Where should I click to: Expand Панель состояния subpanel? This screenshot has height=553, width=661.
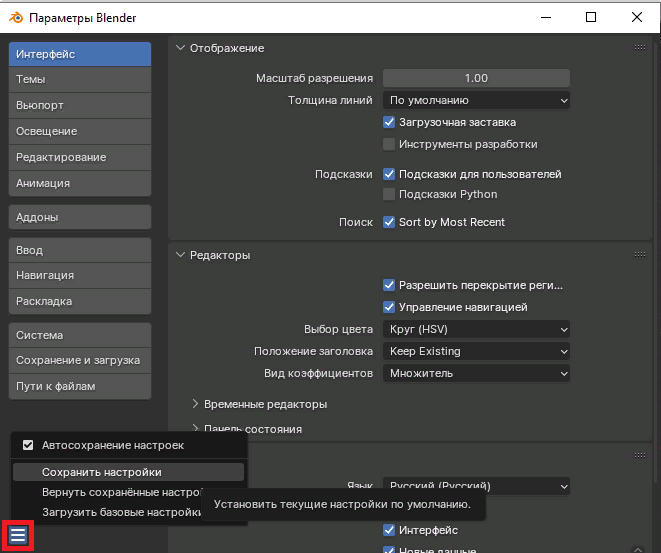pyautogui.click(x=195, y=428)
